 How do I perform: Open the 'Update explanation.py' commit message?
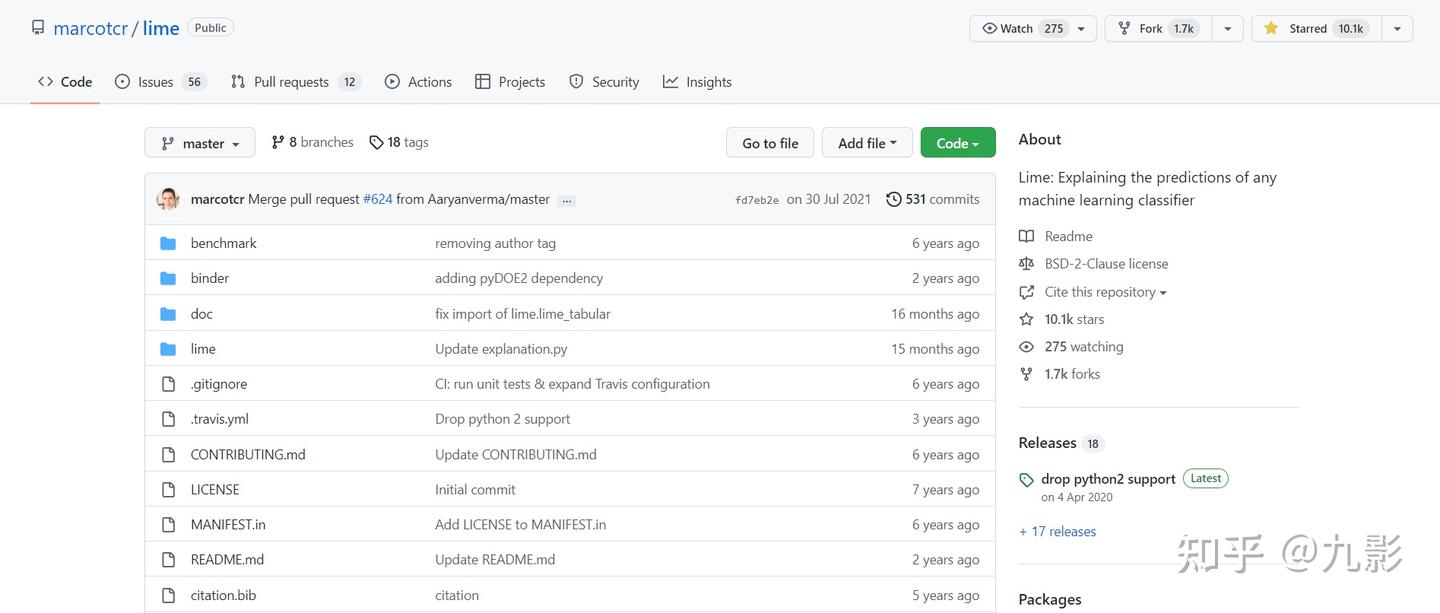click(x=501, y=349)
